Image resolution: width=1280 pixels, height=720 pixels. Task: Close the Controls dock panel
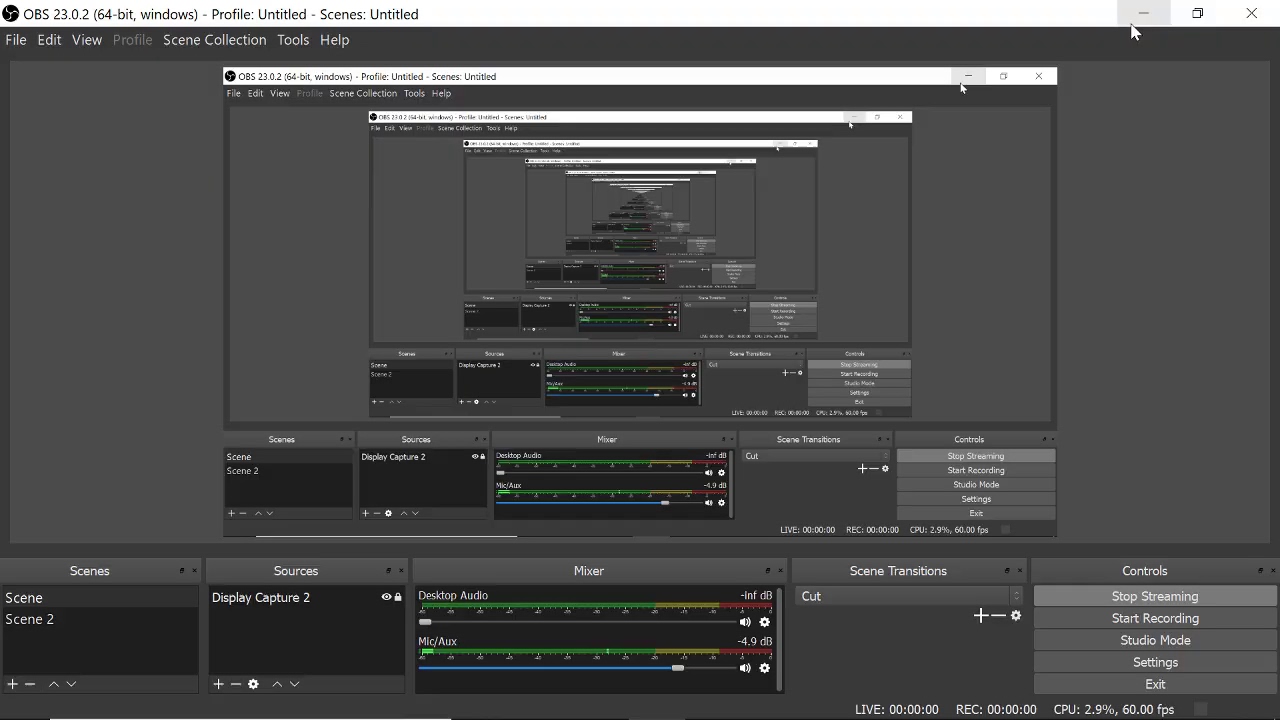[1273, 571]
